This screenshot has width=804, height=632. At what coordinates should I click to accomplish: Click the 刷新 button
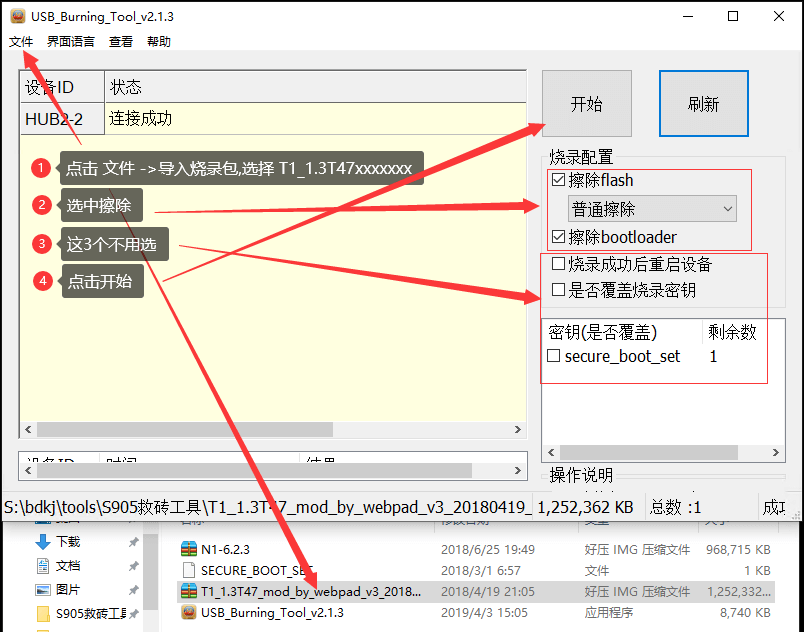(704, 104)
